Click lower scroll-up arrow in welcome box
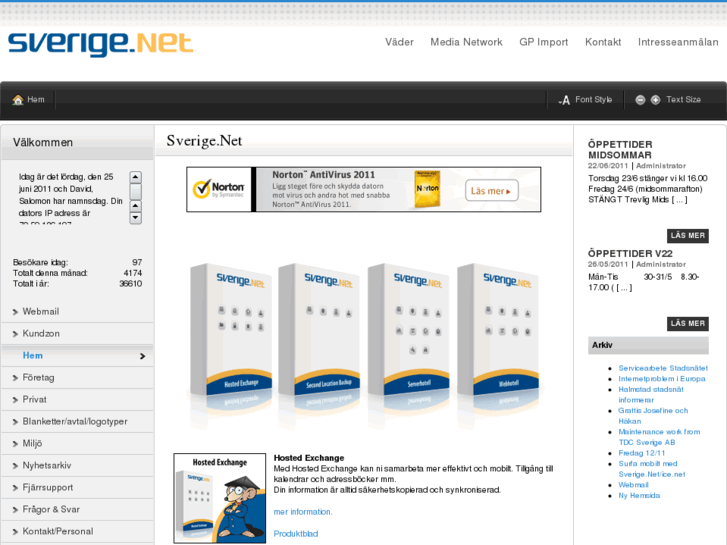 [x=135, y=205]
